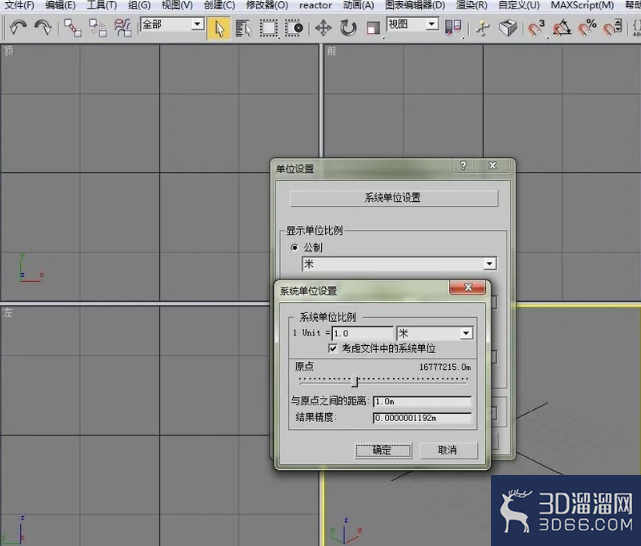Toggle Window/Crossing selection mode icon
This screenshot has height=546, width=641.
294,28
